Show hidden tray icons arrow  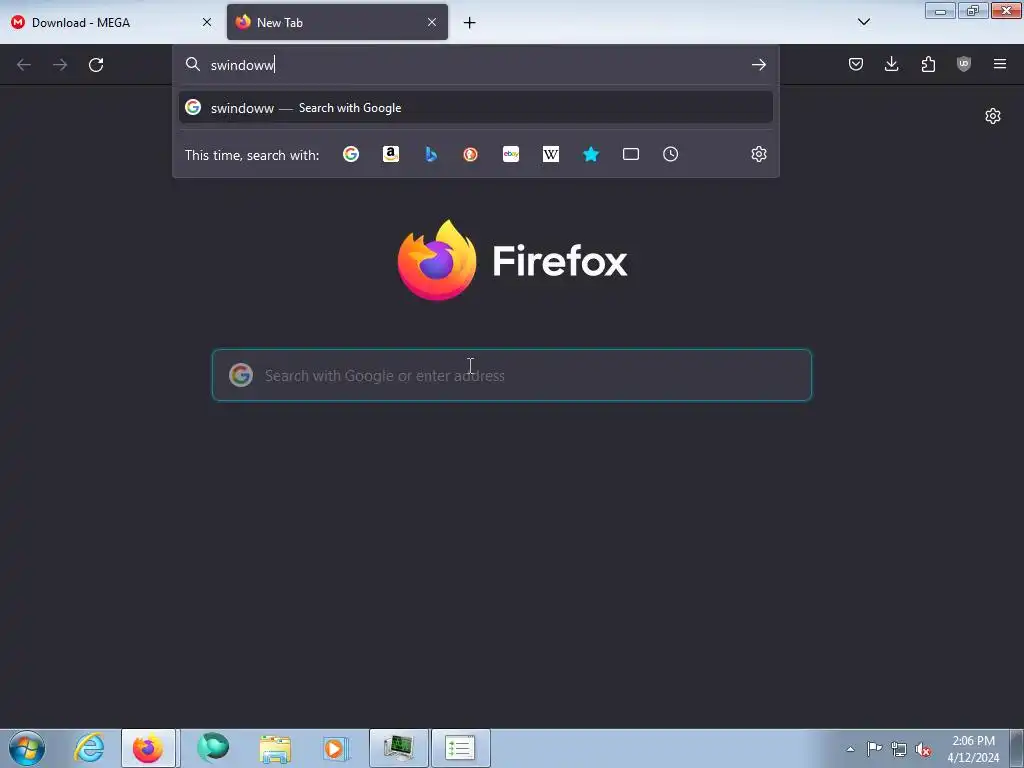[850, 749]
